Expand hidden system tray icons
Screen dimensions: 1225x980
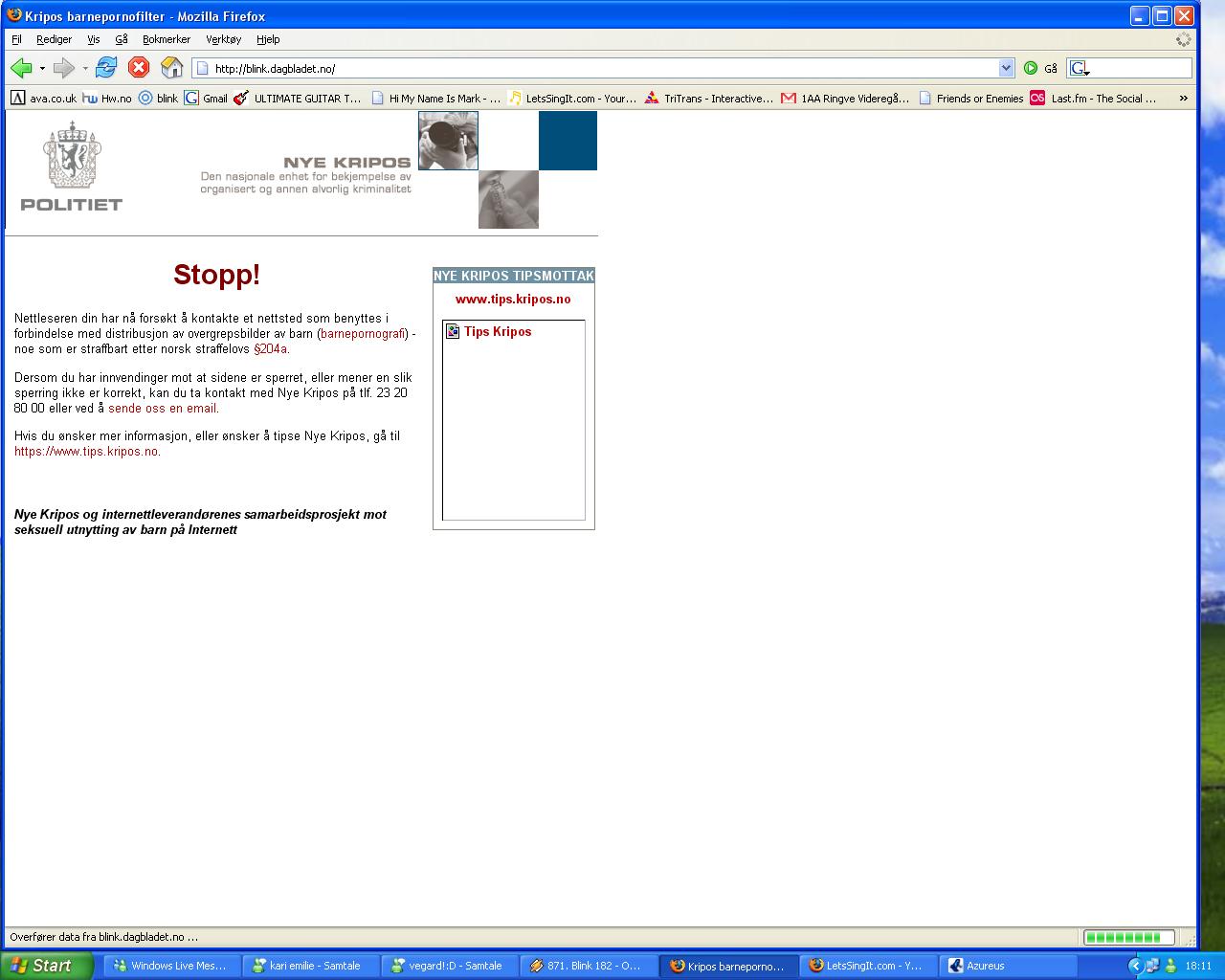(1136, 966)
